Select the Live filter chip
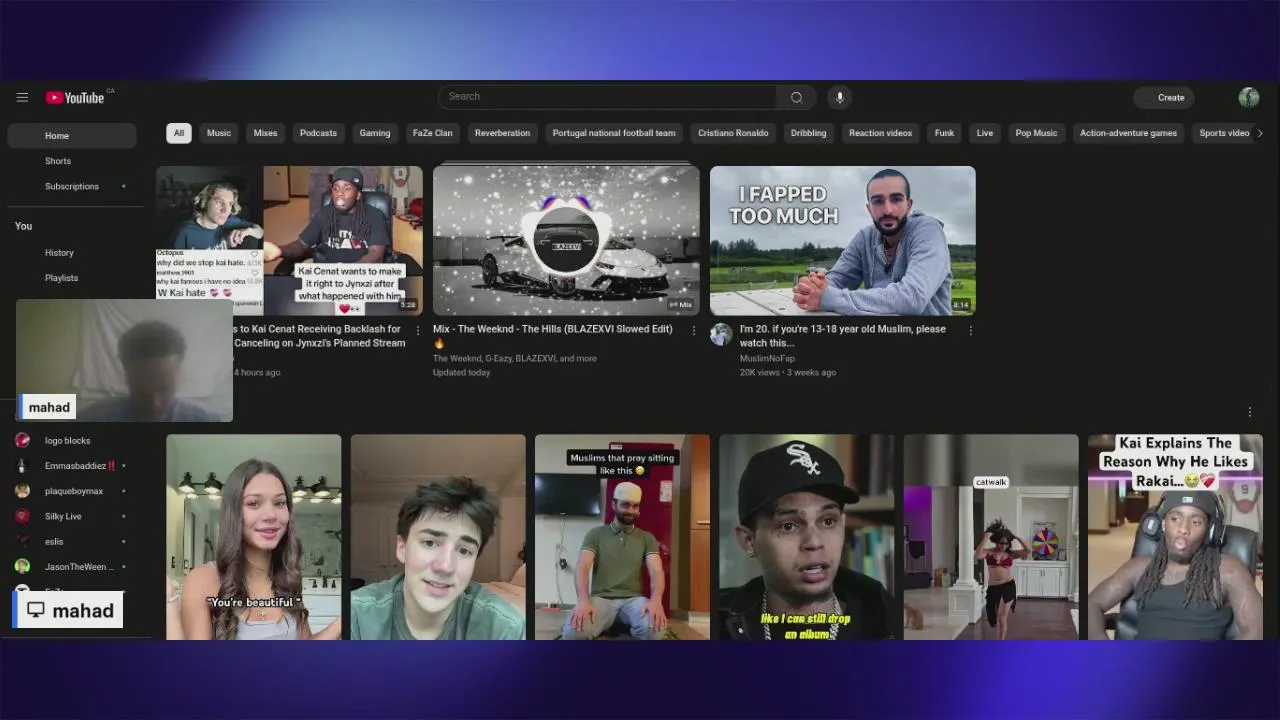This screenshot has height=720, width=1280. [985, 133]
